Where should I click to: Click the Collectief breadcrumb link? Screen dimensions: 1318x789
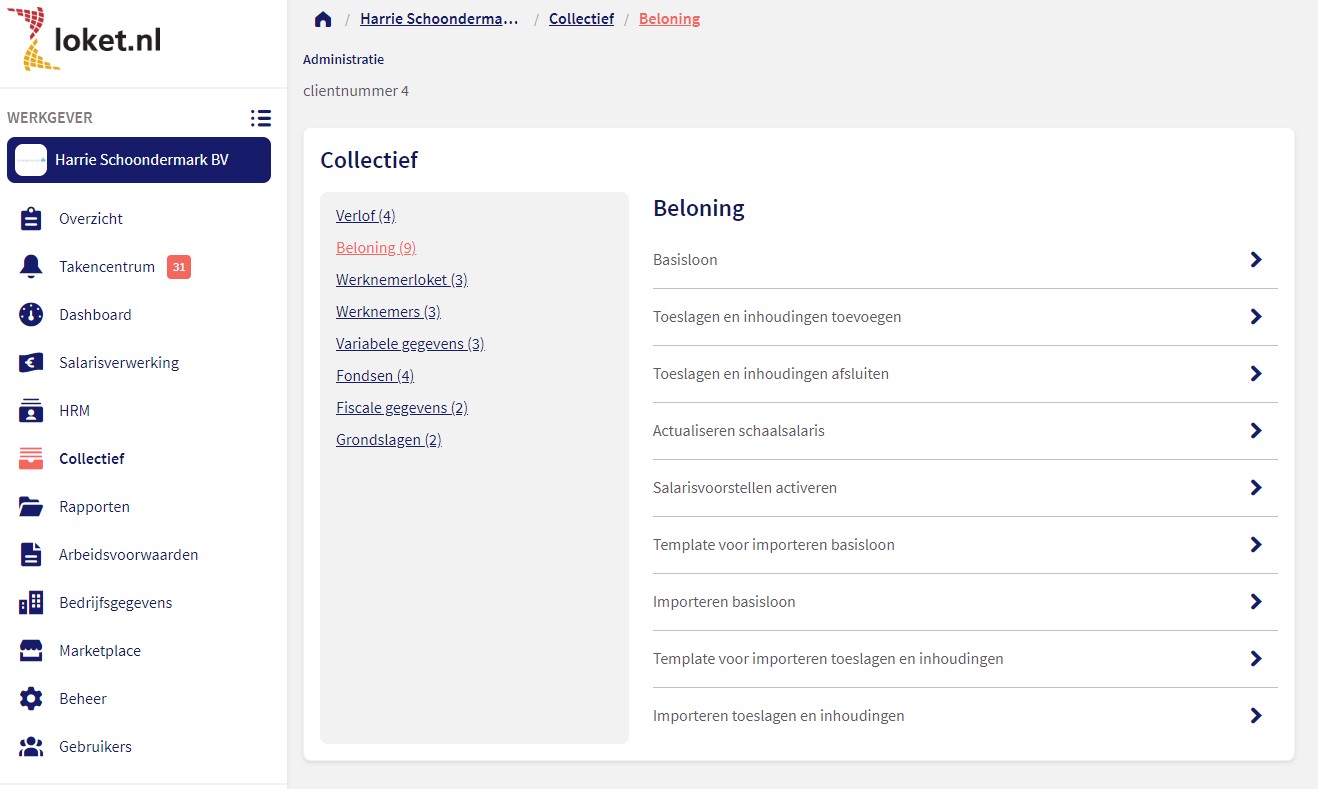point(581,17)
